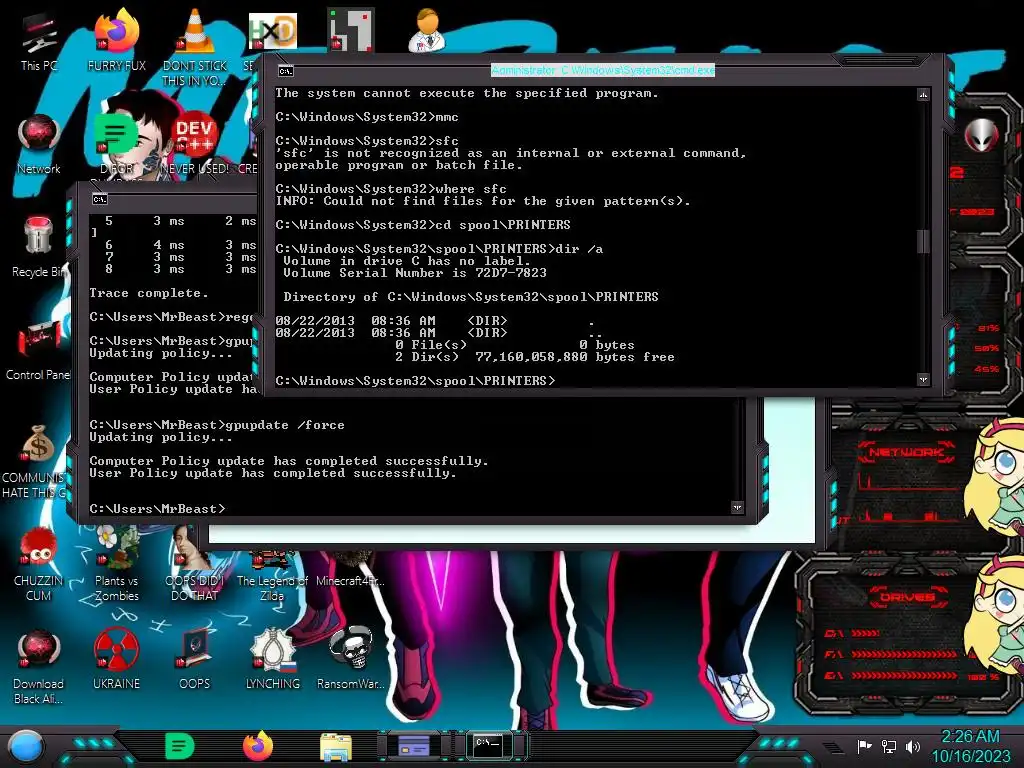Launch the CHUZZIN red fuzzy icon

(39, 564)
